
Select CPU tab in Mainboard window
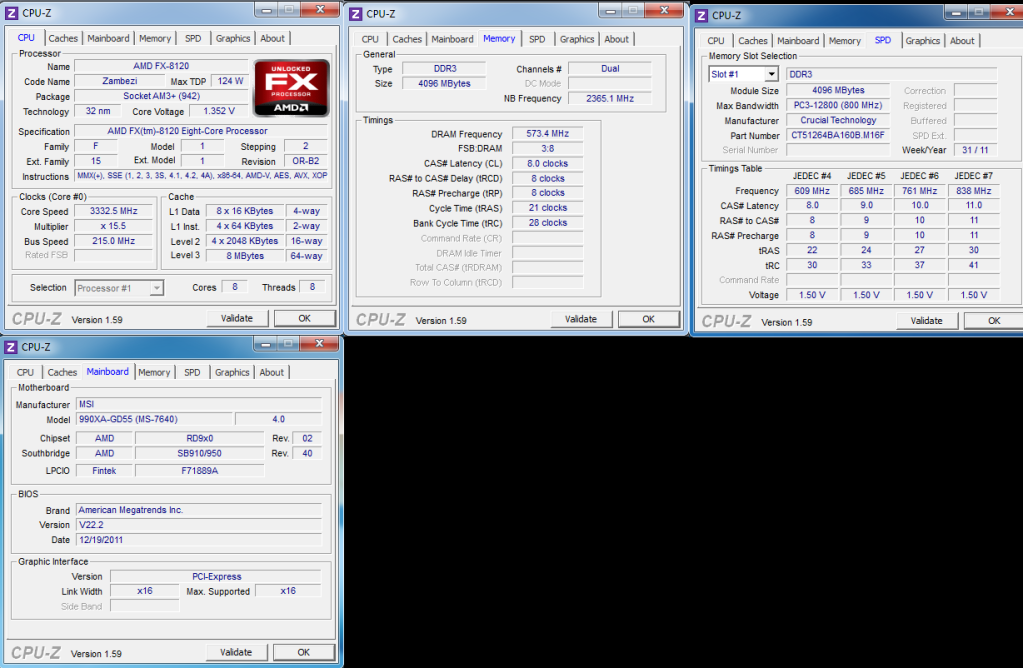coord(25,372)
